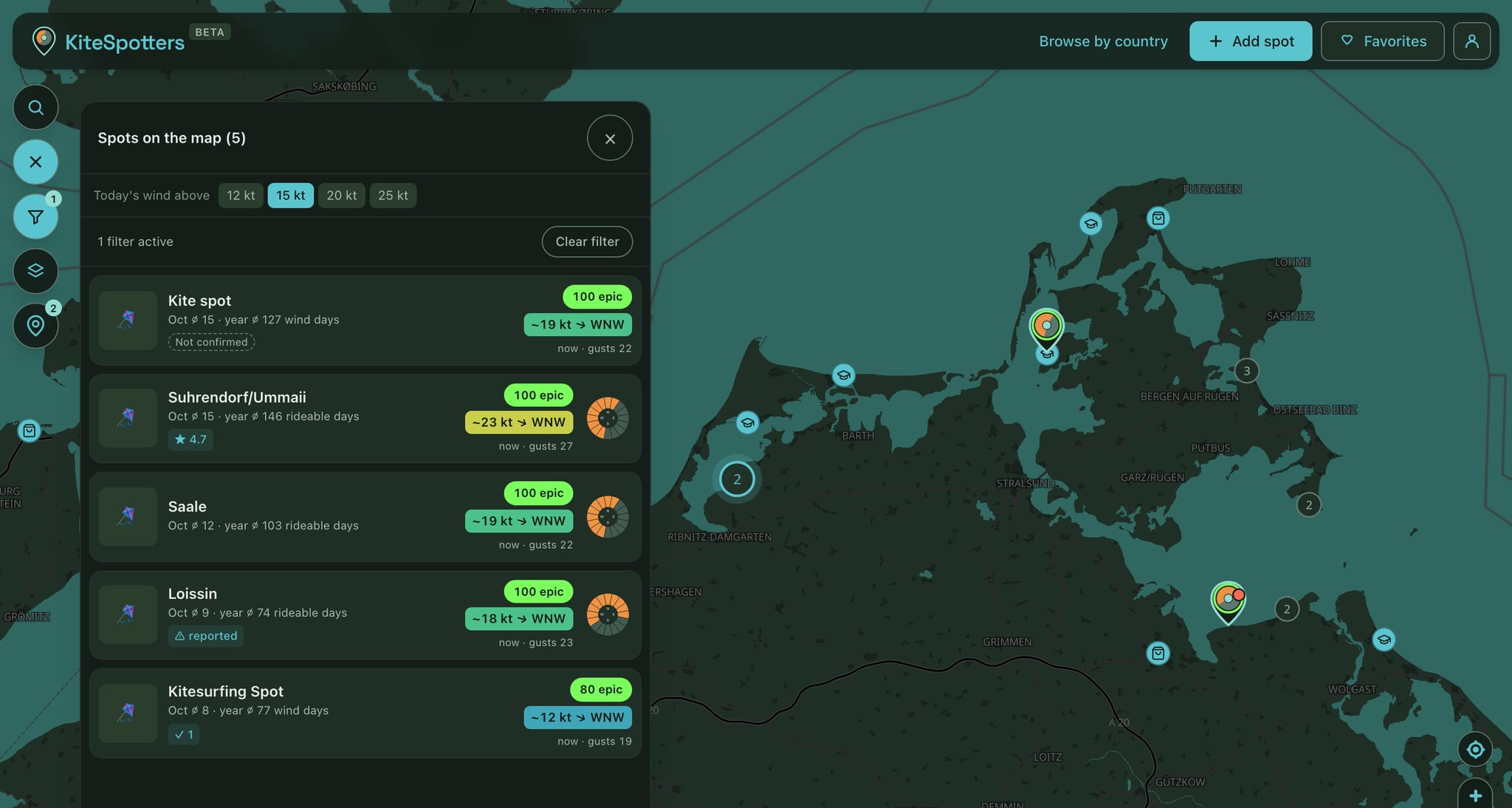Screen dimensions: 1512x808
Task: Open Favorites
Action: pos(1382,41)
